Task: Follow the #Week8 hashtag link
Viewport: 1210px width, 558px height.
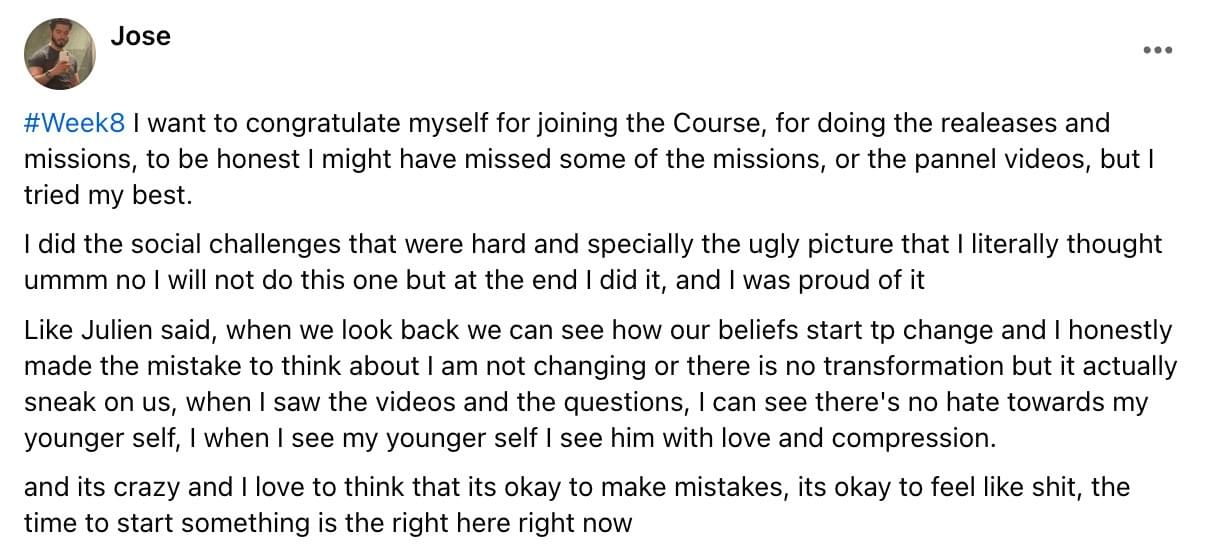Action: [75, 124]
